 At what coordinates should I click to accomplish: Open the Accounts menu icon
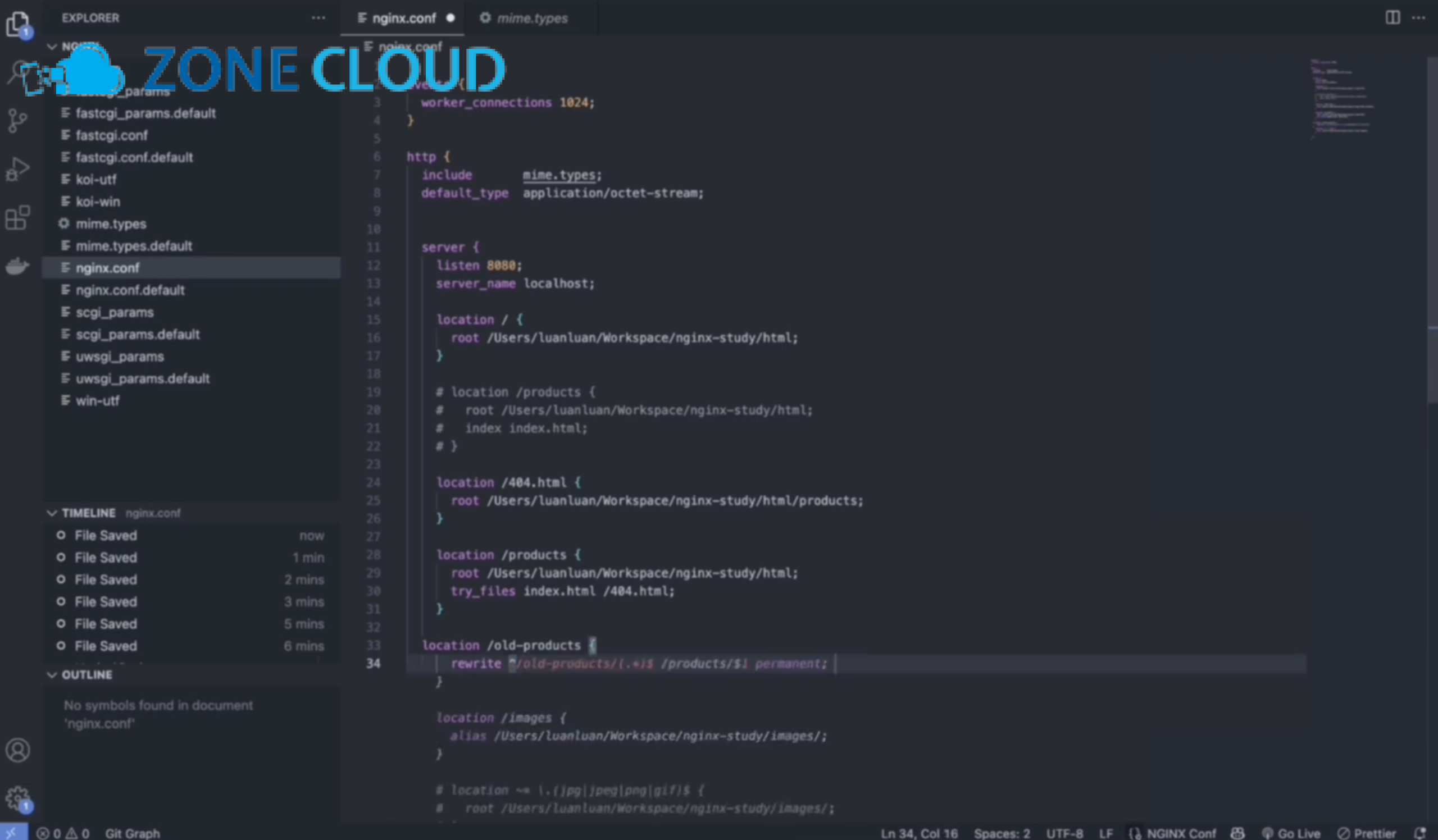17,751
